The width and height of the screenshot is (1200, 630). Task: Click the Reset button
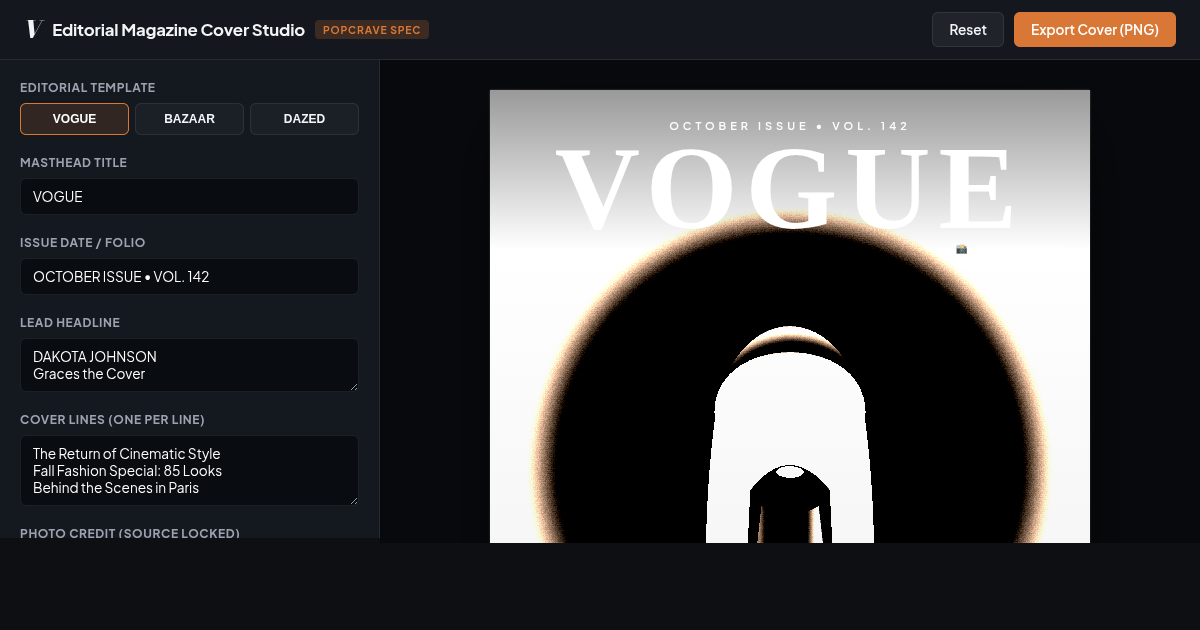[x=967, y=30]
